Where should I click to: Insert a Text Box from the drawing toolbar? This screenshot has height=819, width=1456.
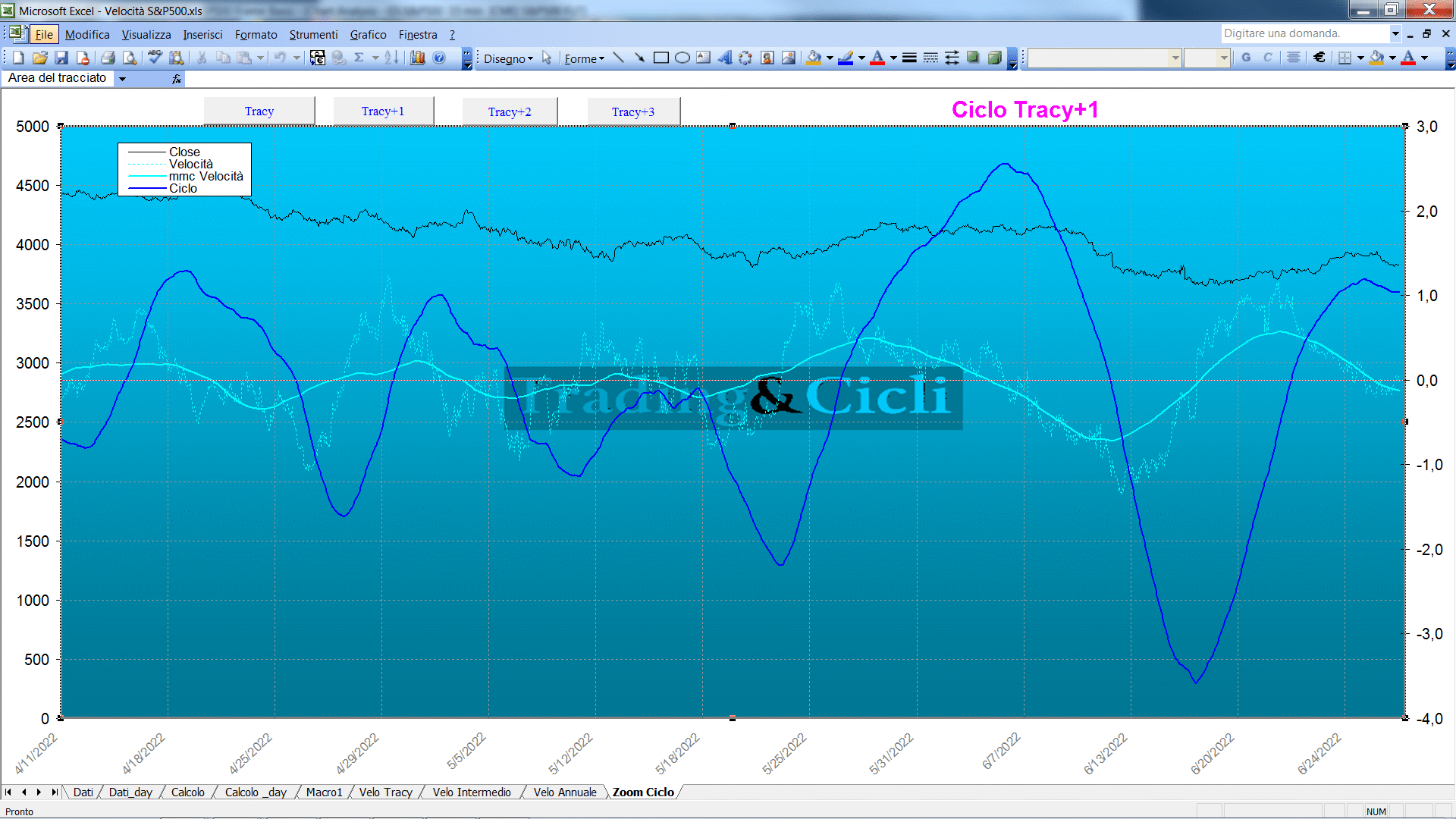[x=703, y=58]
